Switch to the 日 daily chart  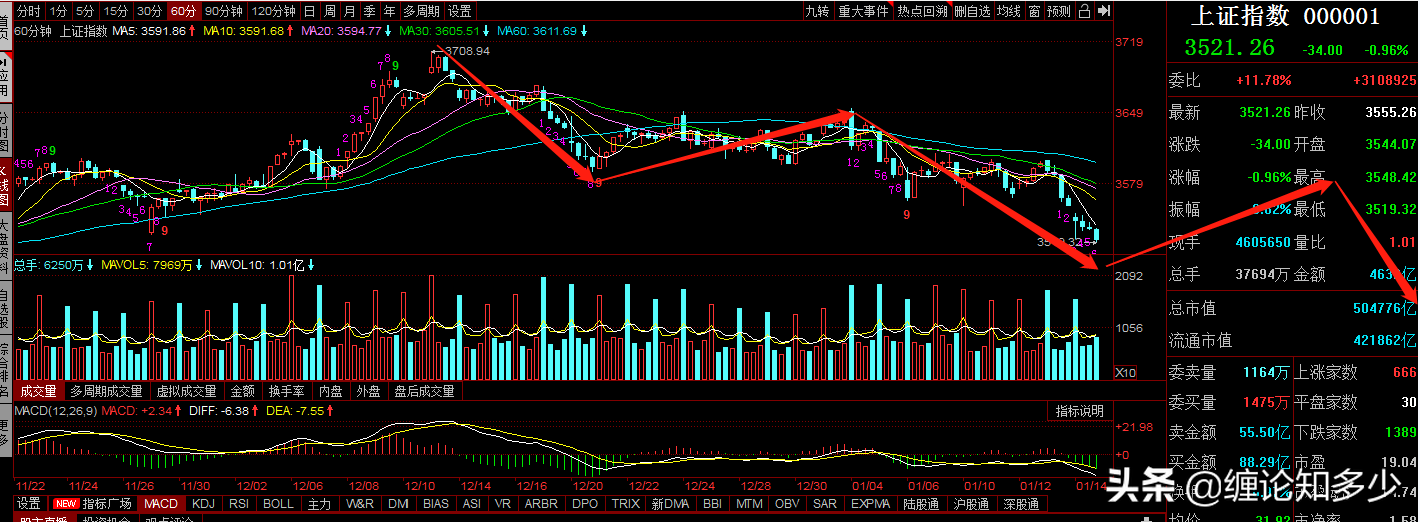(x=309, y=11)
